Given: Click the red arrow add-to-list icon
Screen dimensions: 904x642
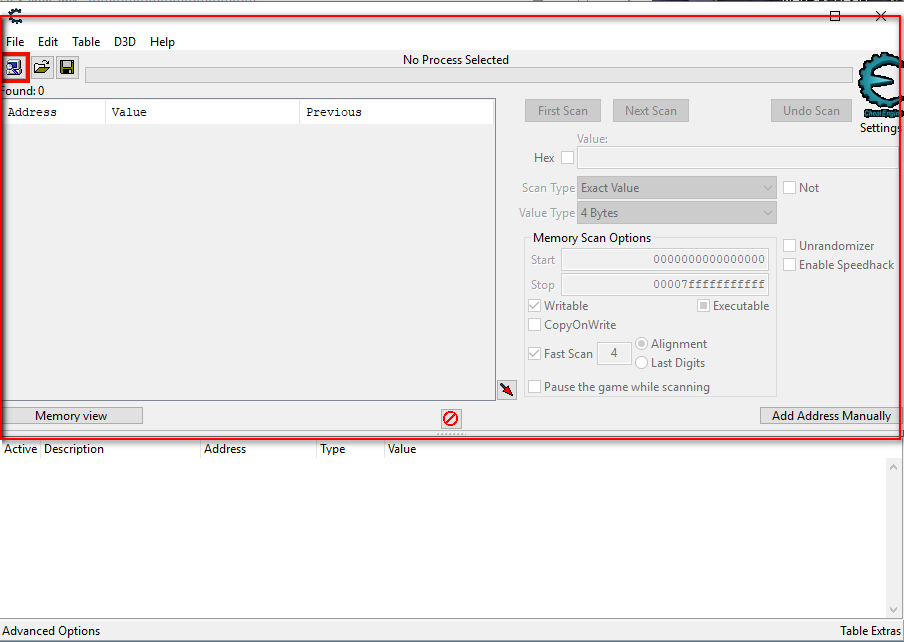Looking at the screenshot, I should click(x=507, y=389).
